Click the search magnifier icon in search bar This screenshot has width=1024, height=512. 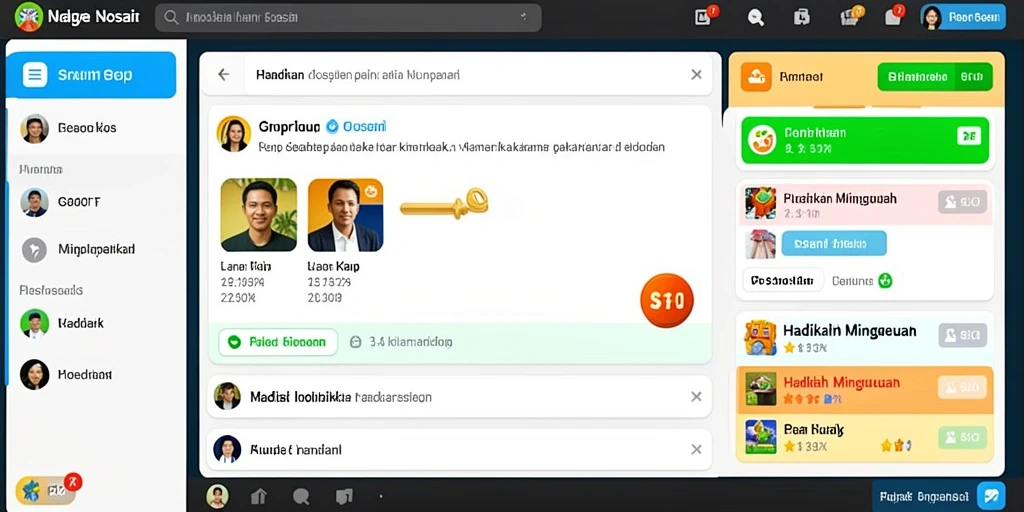[x=171, y=18]
